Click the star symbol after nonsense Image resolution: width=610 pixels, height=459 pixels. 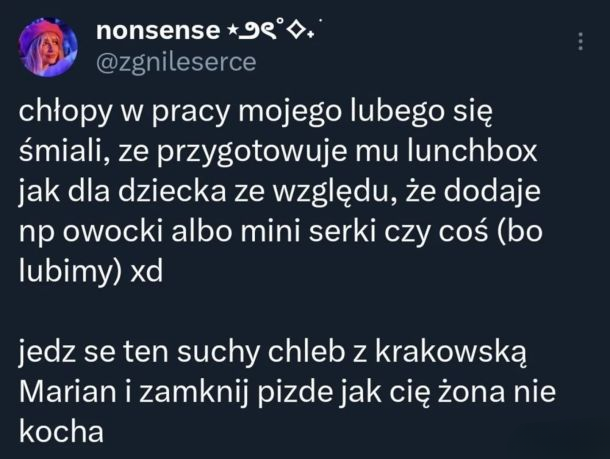tap(230, 31)
